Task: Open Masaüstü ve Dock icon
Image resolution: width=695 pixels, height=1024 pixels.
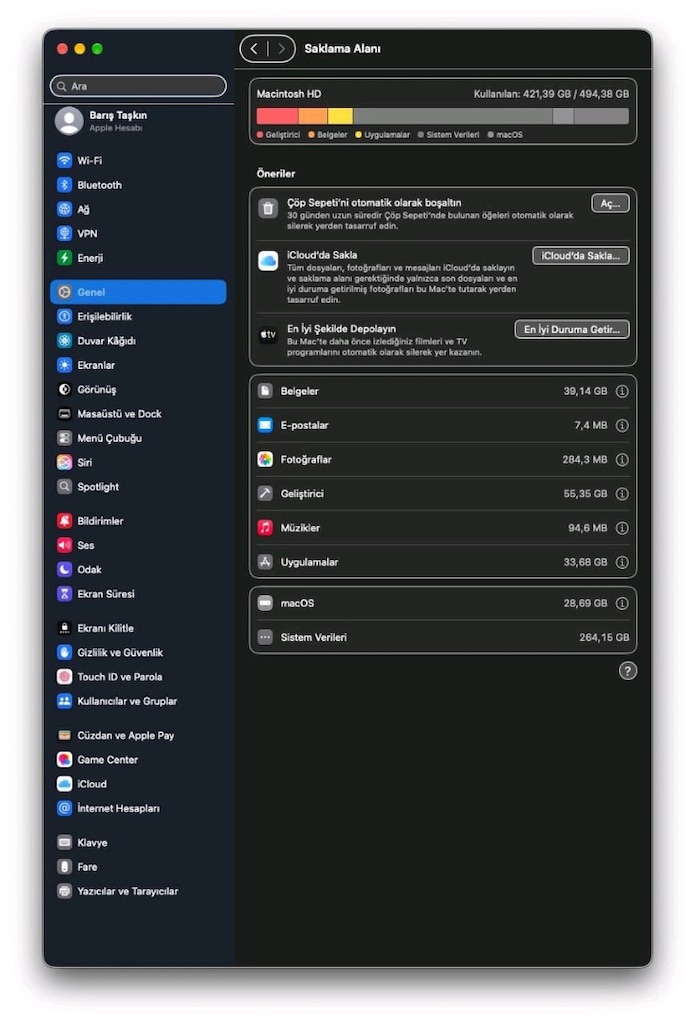Action: coord(64,414)
